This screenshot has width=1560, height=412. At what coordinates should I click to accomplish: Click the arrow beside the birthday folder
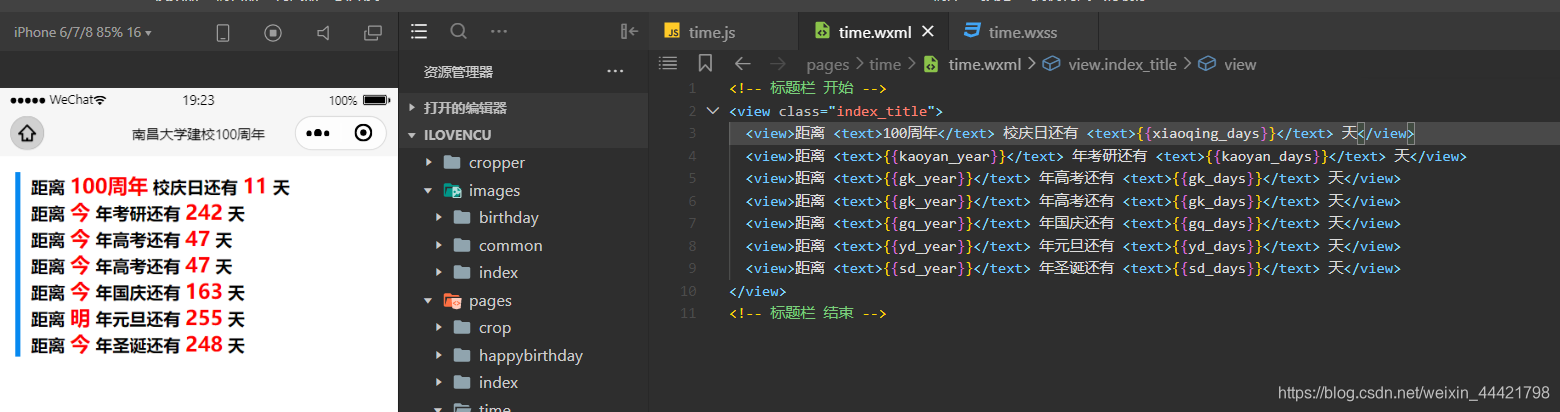coord(439,217)
